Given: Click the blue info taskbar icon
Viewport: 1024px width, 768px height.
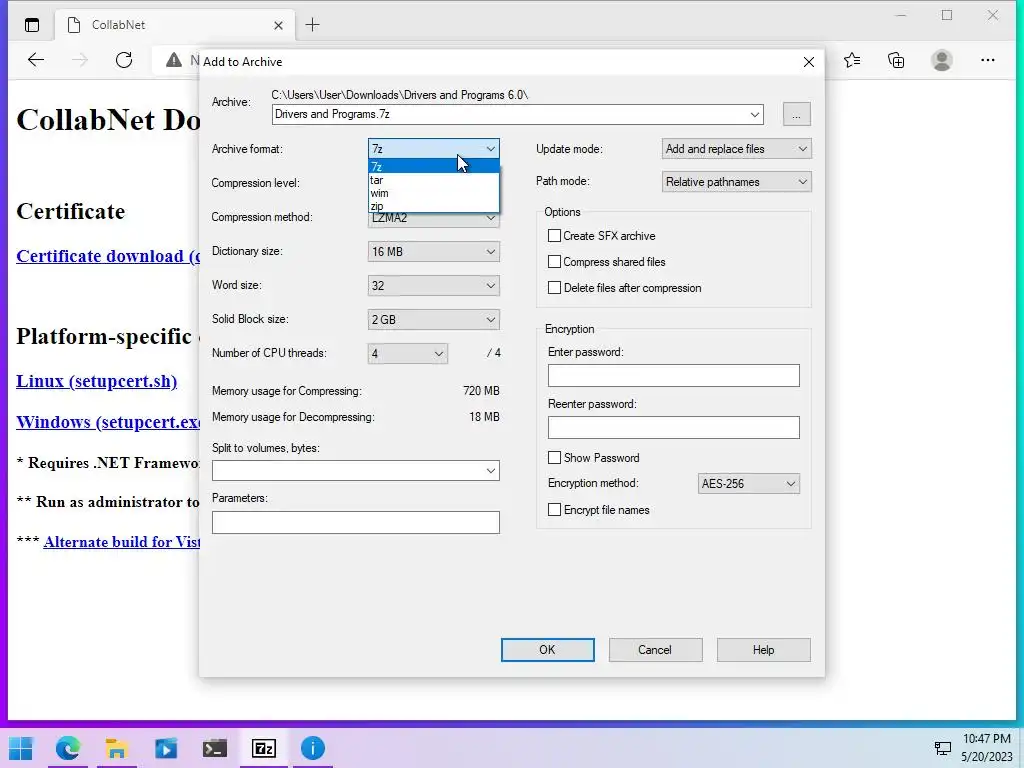Looking at the screenshot, I should click(313, 748).
